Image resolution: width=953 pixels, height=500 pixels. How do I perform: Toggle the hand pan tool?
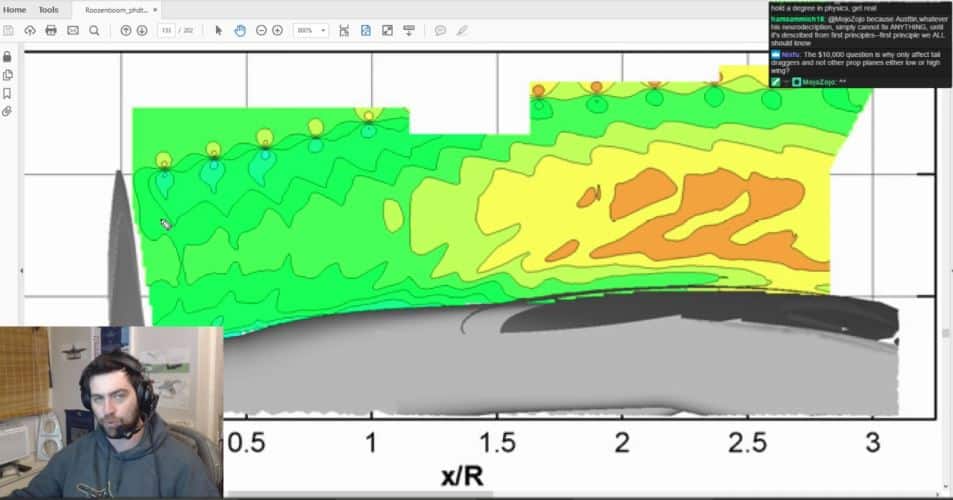240,30
